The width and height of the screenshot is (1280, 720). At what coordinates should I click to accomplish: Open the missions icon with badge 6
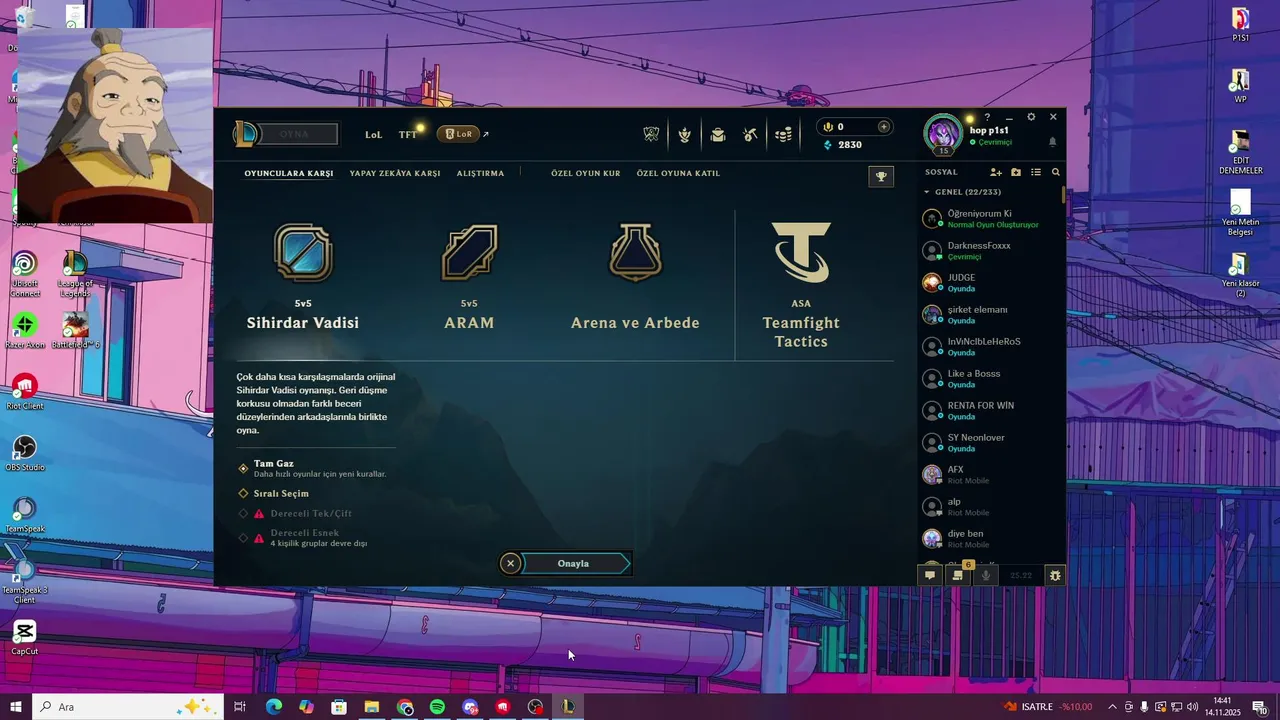(x=958, y=575)
